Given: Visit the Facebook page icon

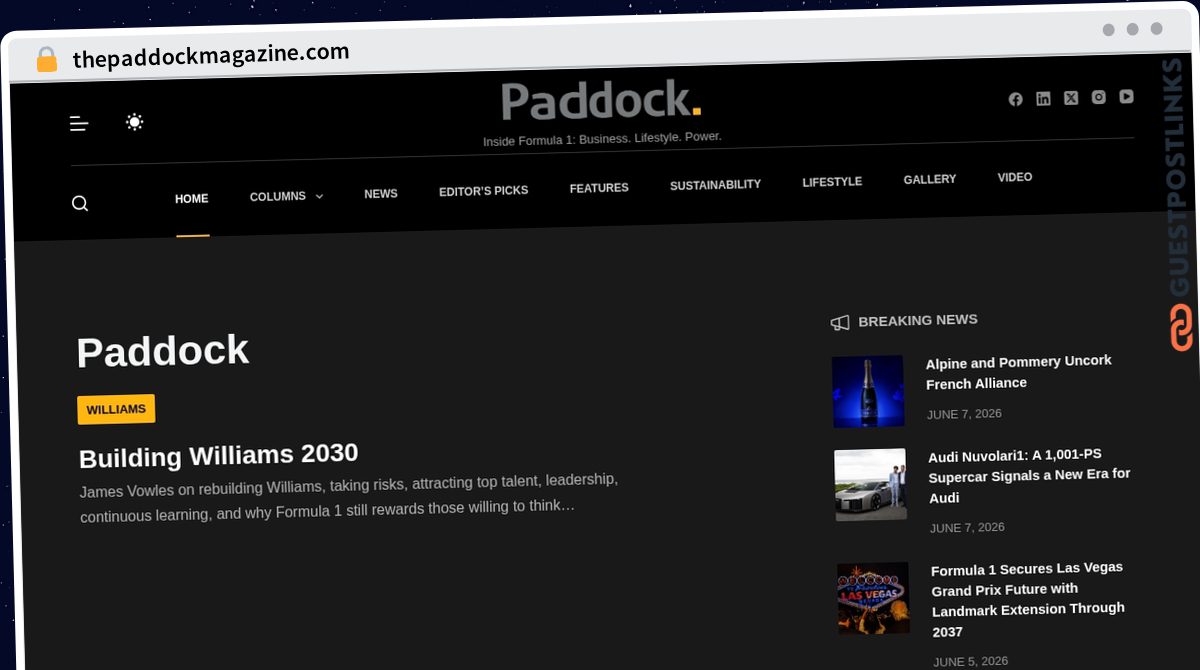Looking at the screenshot, I should pyautogui.click(x=1015, y=99).
